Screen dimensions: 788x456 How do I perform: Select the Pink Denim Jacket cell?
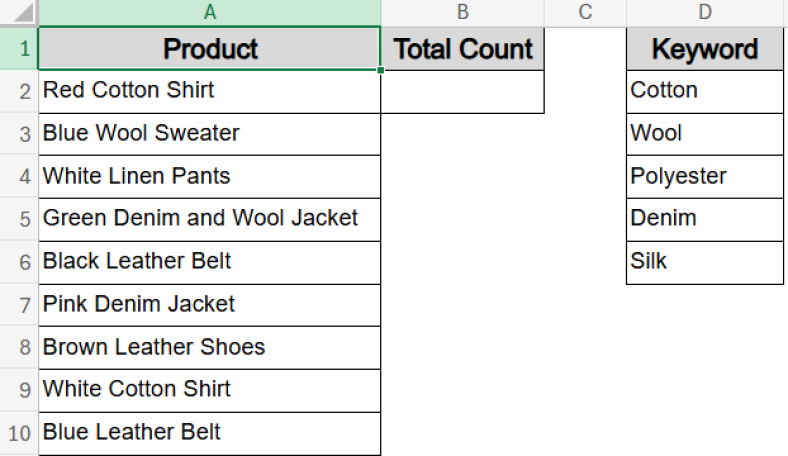tap(209, 304)
